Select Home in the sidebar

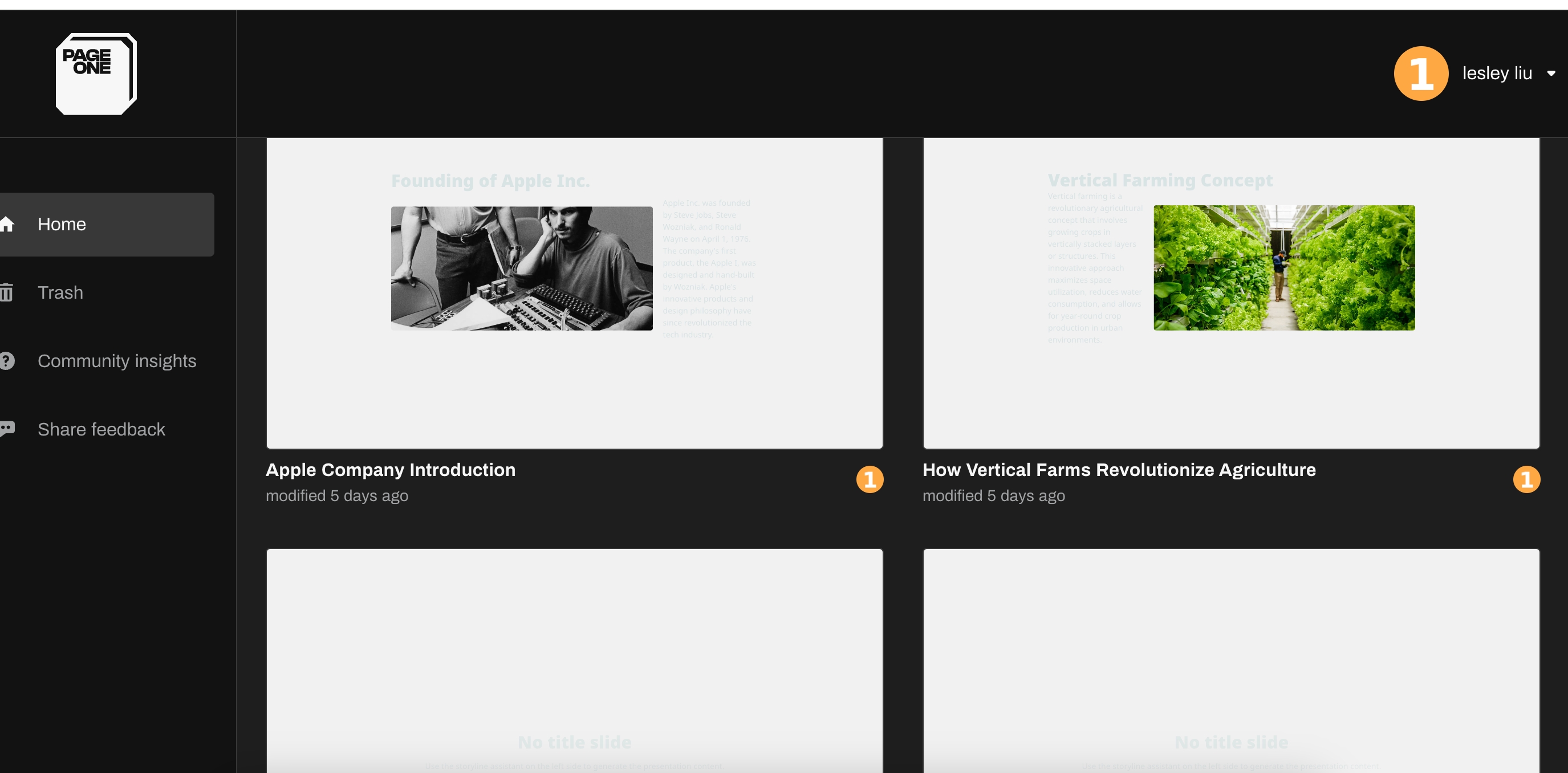click(62, 224)
